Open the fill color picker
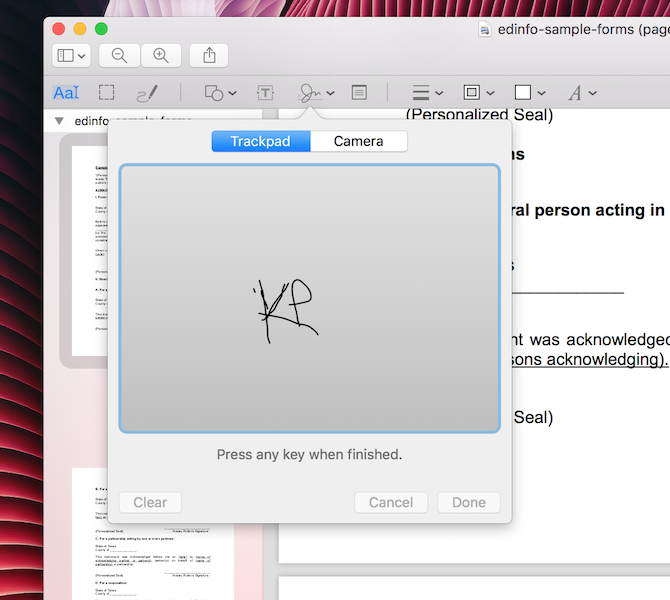 (x=529, y=93)
